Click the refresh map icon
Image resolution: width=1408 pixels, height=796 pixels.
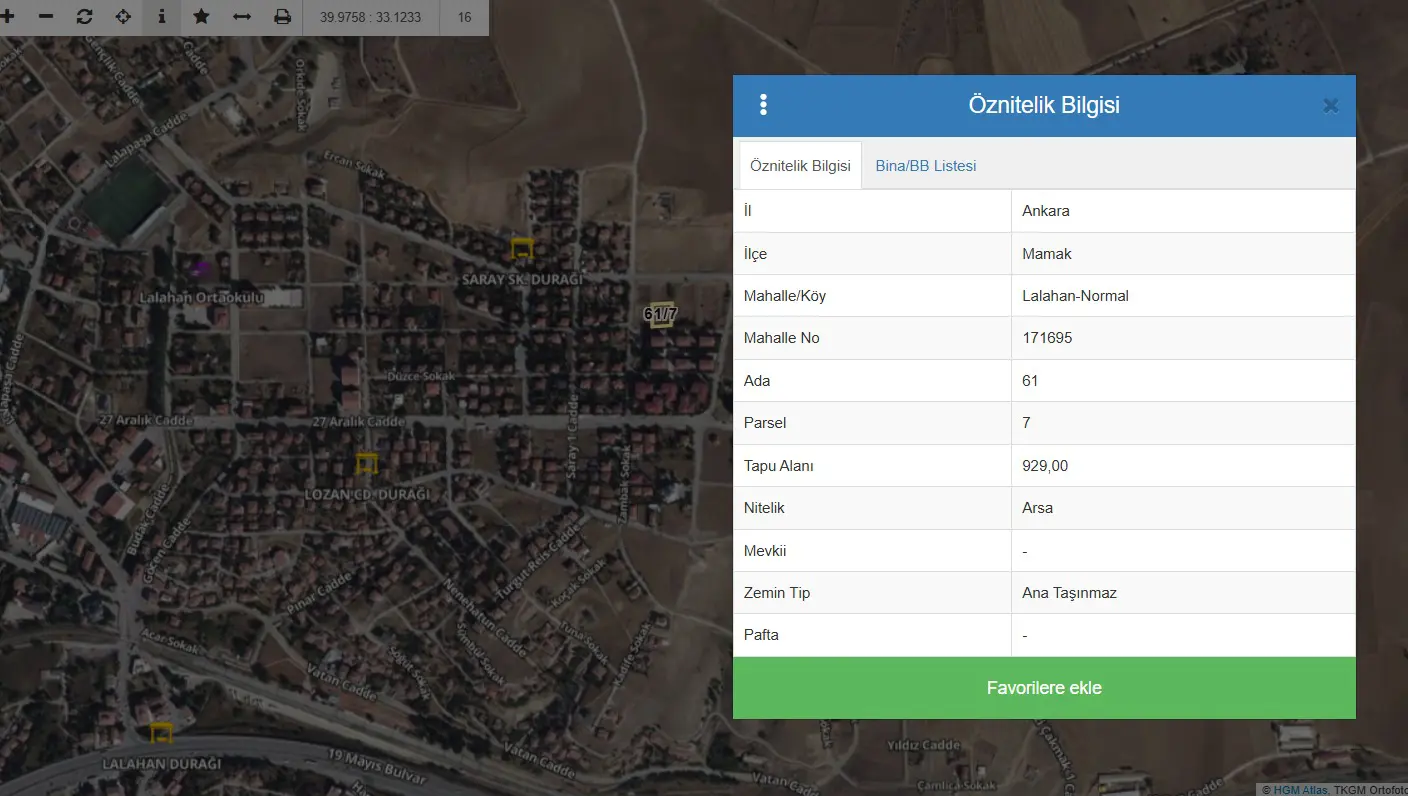point(84,17)
